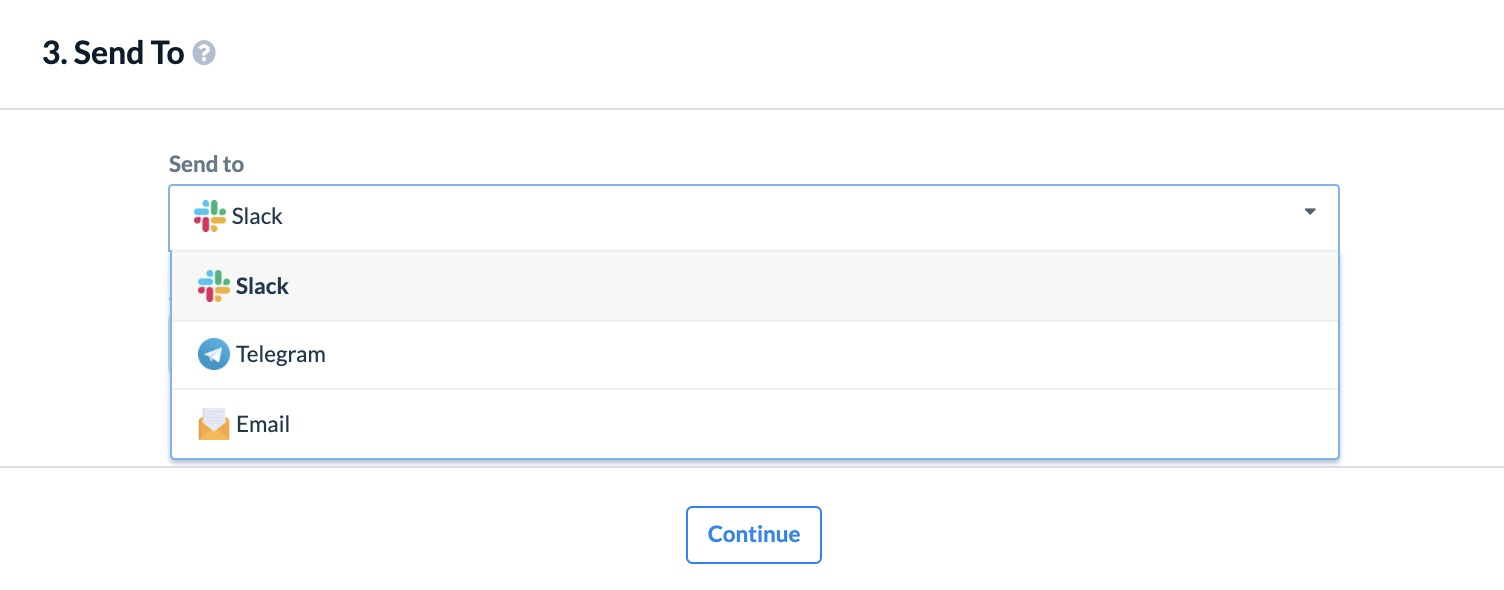Choose Email from the Send to list
The width and height of the screenshot is (1504, 590).
754,424
